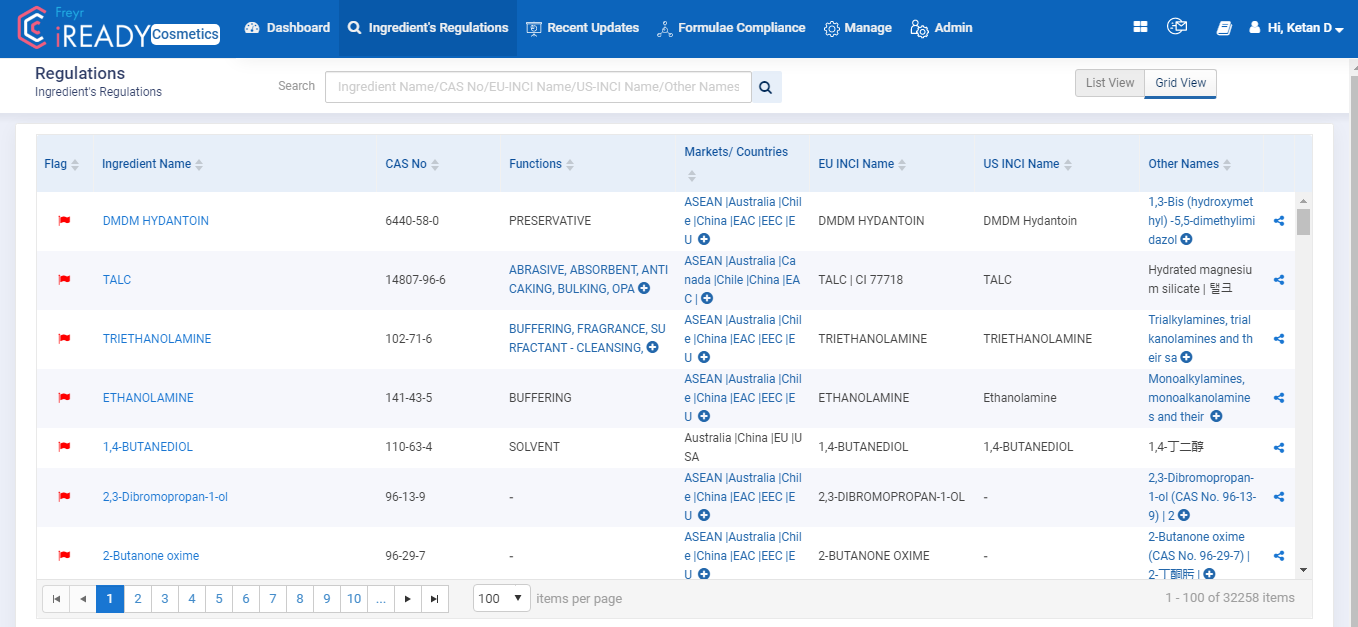The width and height of the screenshot is (1358, 627).
Task: Open the book guide icon
Action: click(1224, 28)
